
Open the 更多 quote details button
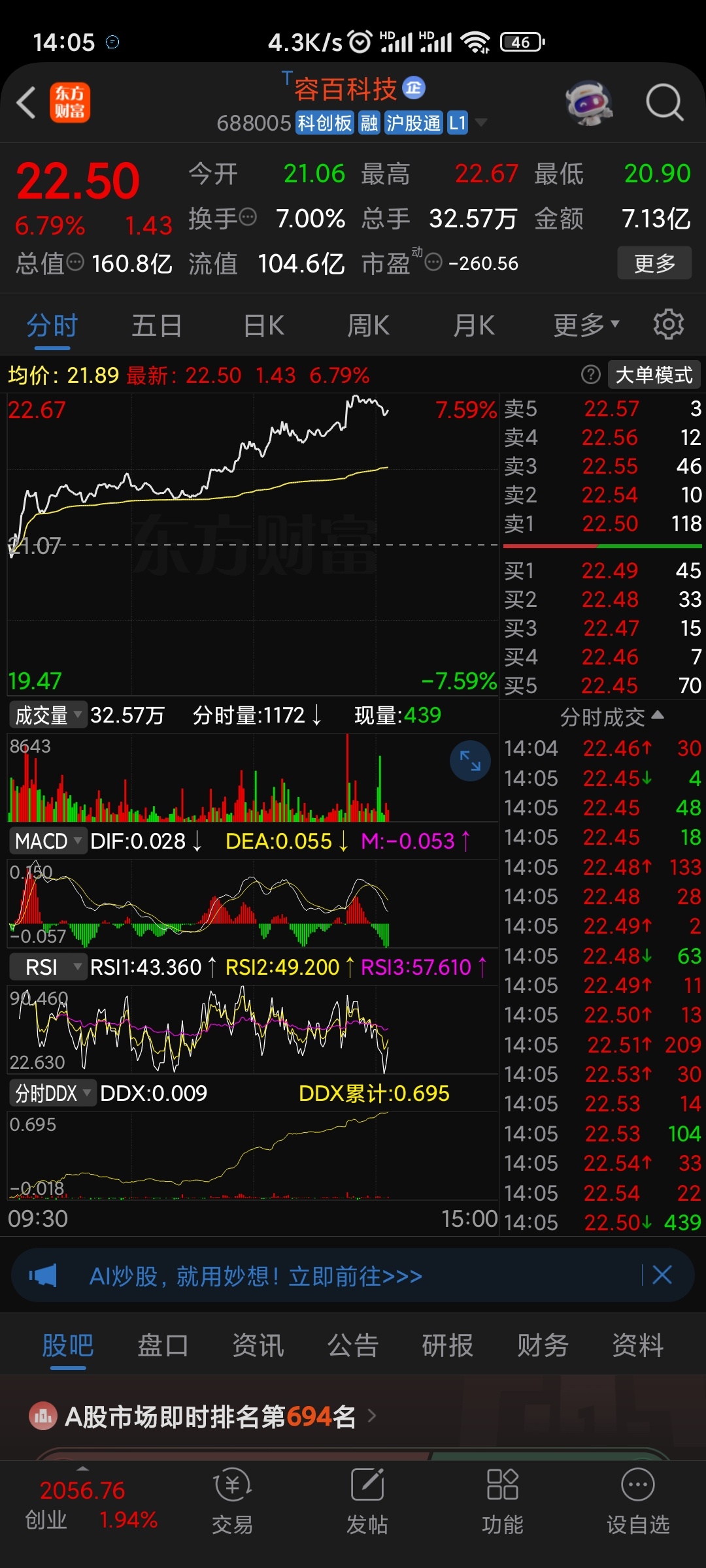pyautogui.click(x=654, y=263)
